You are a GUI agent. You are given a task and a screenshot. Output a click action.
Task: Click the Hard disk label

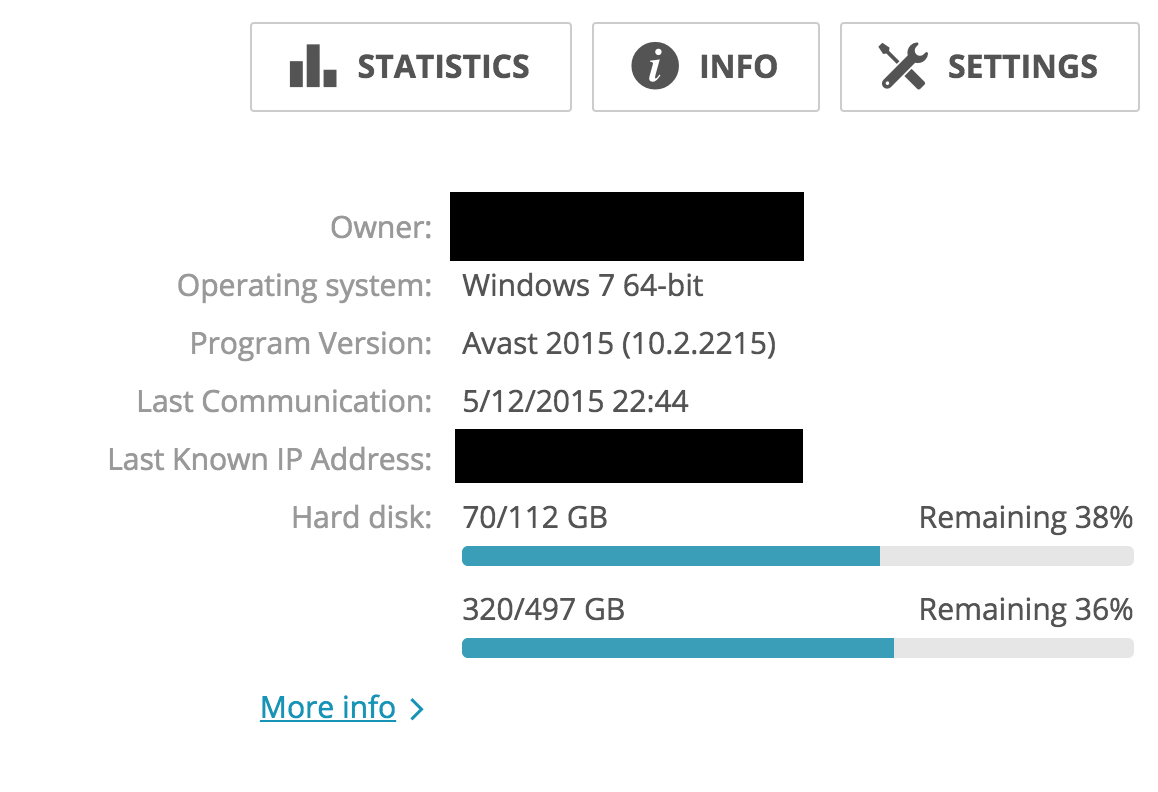point(362,517)
